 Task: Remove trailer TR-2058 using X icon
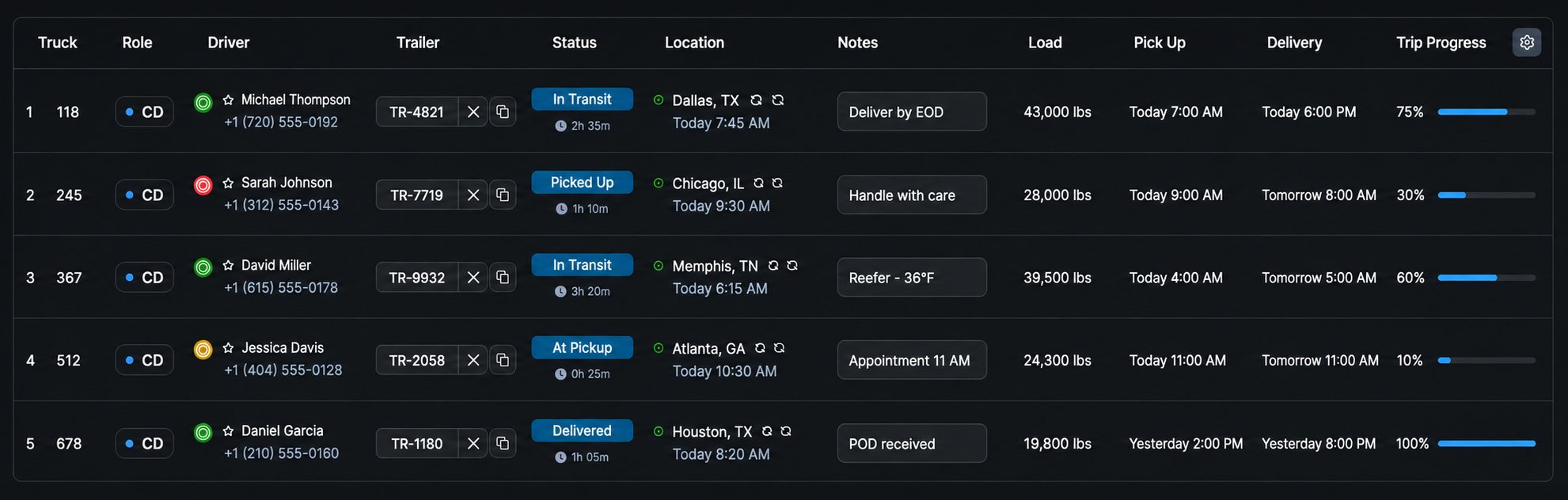pos(473,360)
